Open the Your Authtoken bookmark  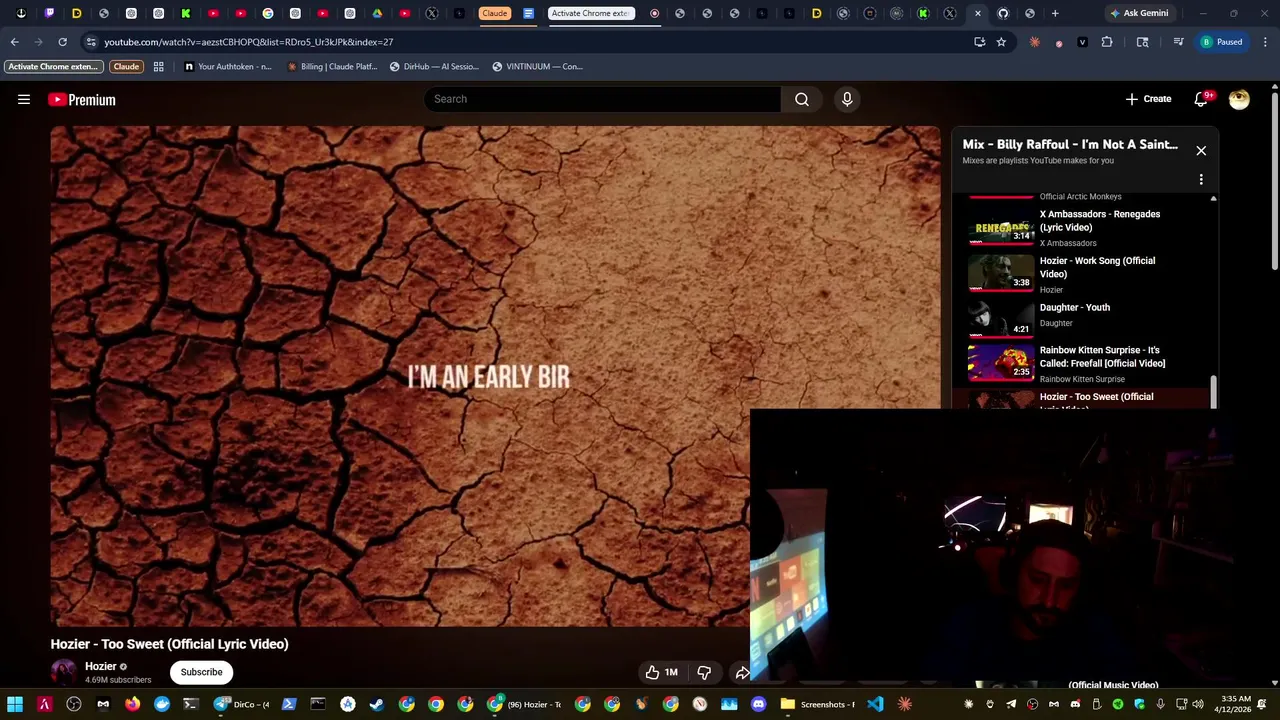tap(228, 66)
